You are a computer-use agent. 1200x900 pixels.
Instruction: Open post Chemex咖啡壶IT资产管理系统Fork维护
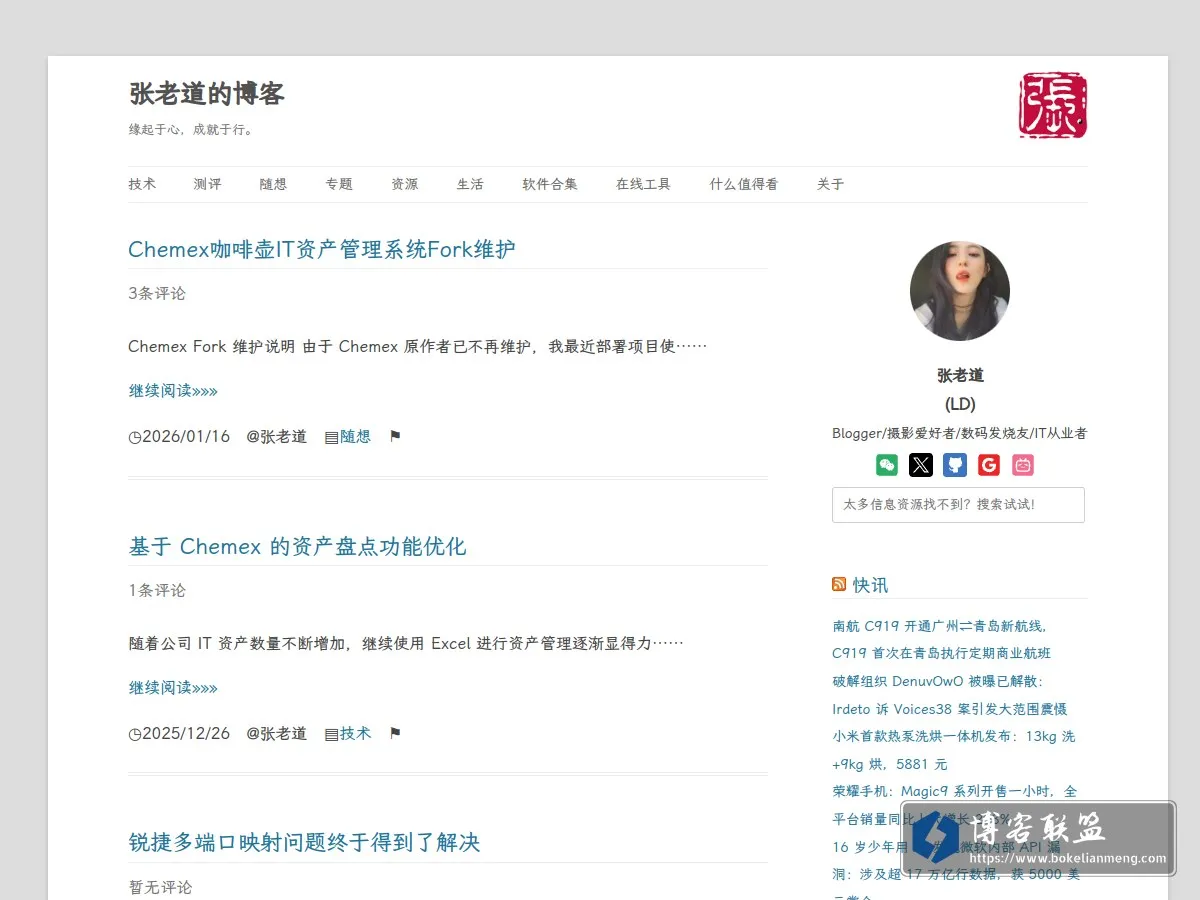(x=322, y=249)
